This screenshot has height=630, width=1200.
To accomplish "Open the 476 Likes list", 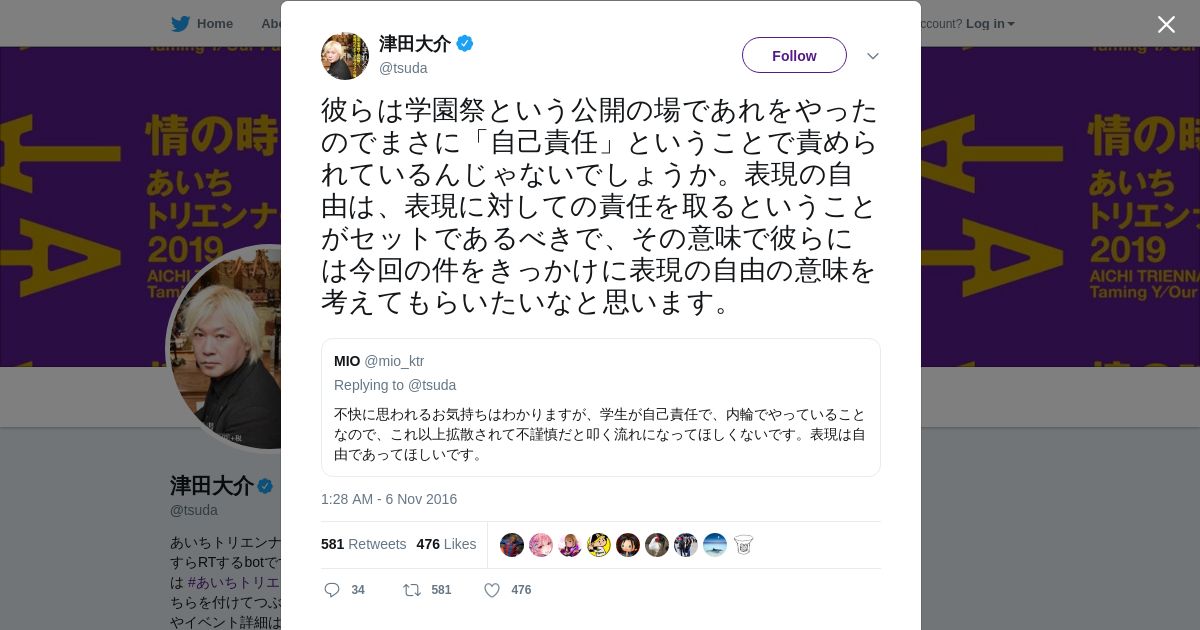I will [446, 544].
